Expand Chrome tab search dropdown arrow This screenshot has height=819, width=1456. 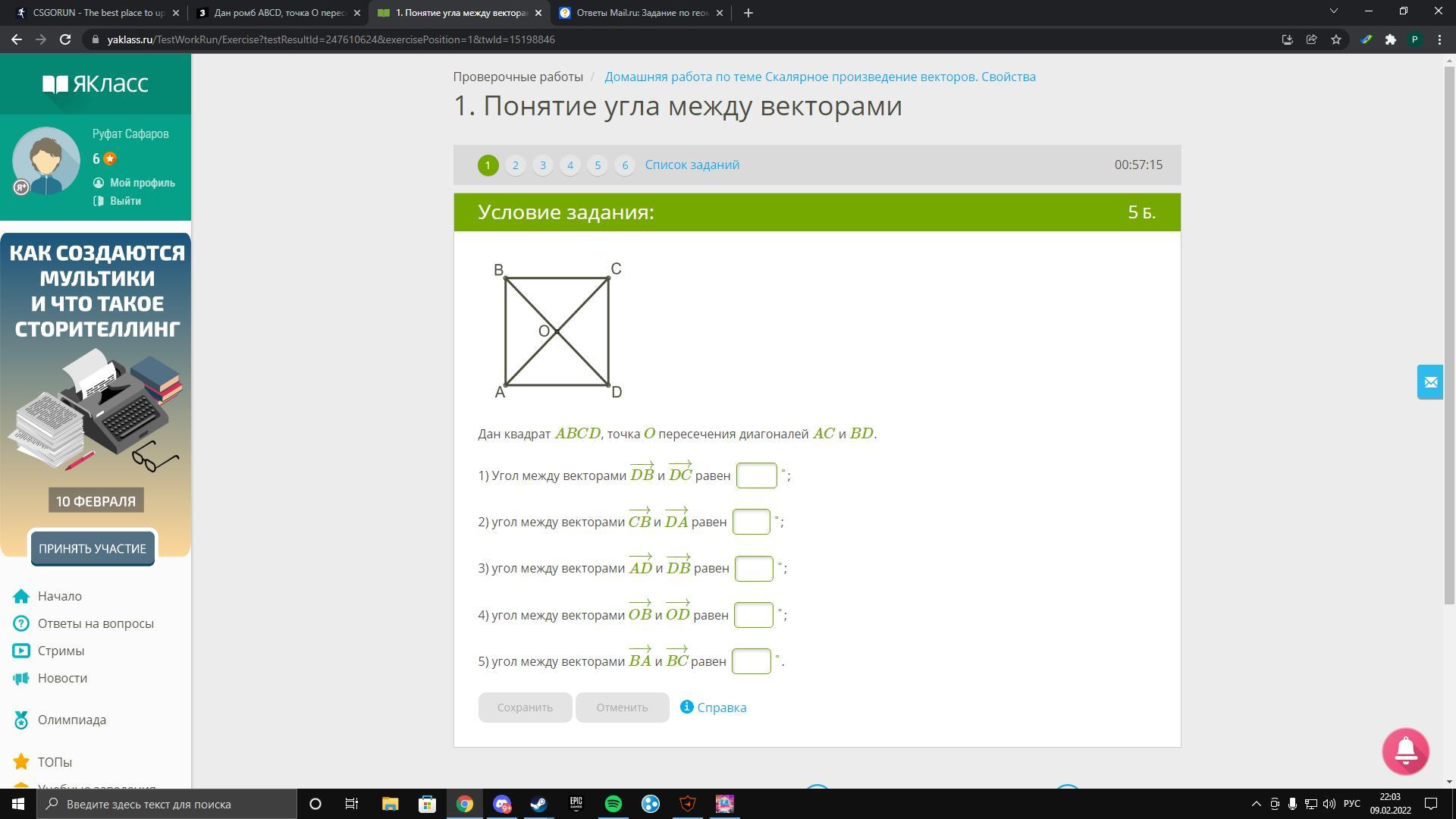1334,11
